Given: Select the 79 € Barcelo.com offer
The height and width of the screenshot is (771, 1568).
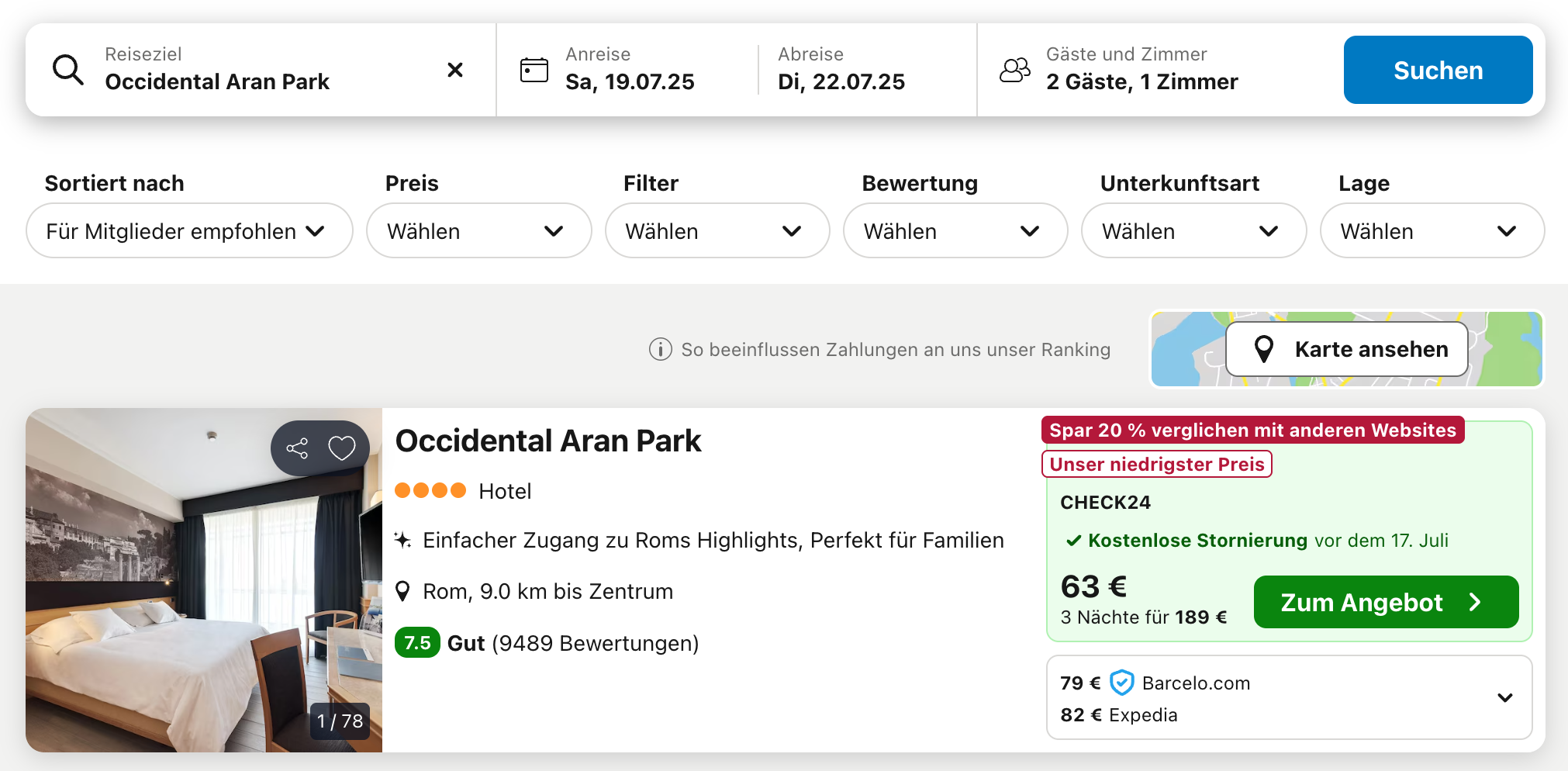Looking at the screenshot, I should tap(1155, 683).
